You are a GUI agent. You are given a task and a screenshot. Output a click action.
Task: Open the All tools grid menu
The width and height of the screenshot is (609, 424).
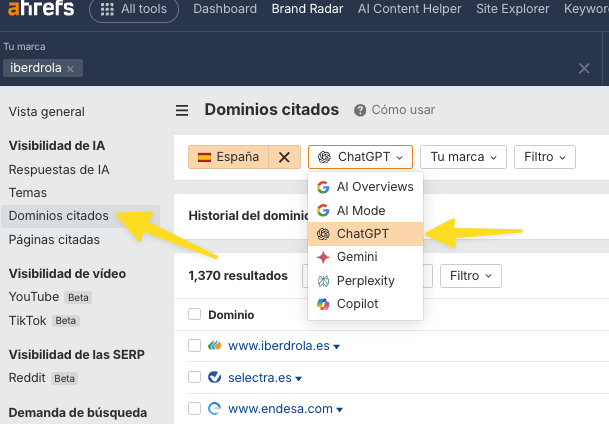point(134,9)
